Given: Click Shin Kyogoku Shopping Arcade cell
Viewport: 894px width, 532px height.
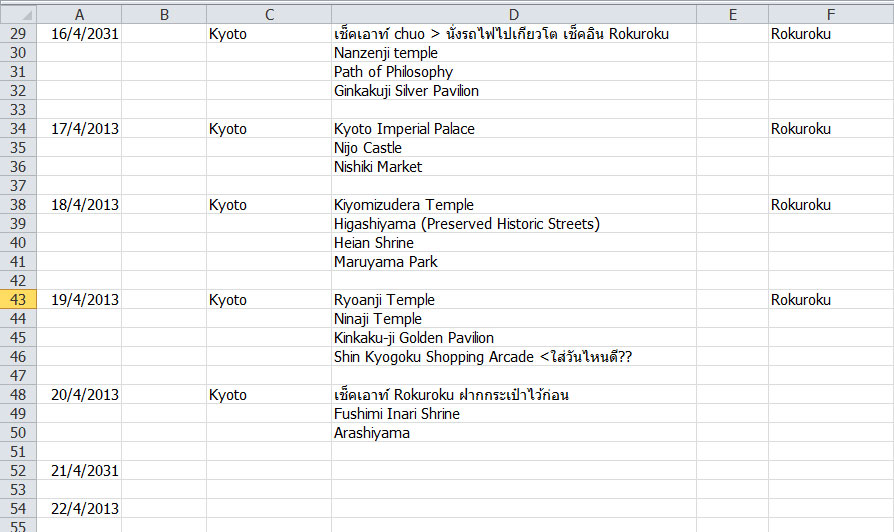Looking at the screenshot, I should pos(514,356).
